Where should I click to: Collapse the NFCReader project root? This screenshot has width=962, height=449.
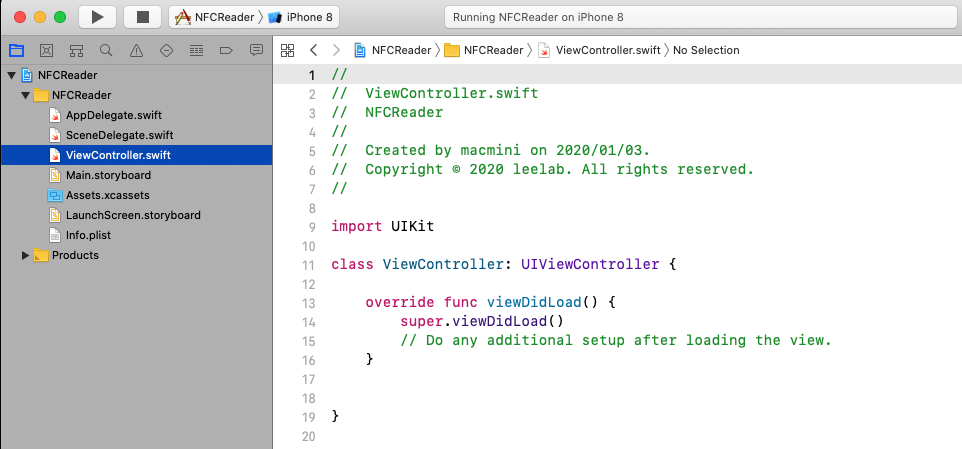coord(11,75)
